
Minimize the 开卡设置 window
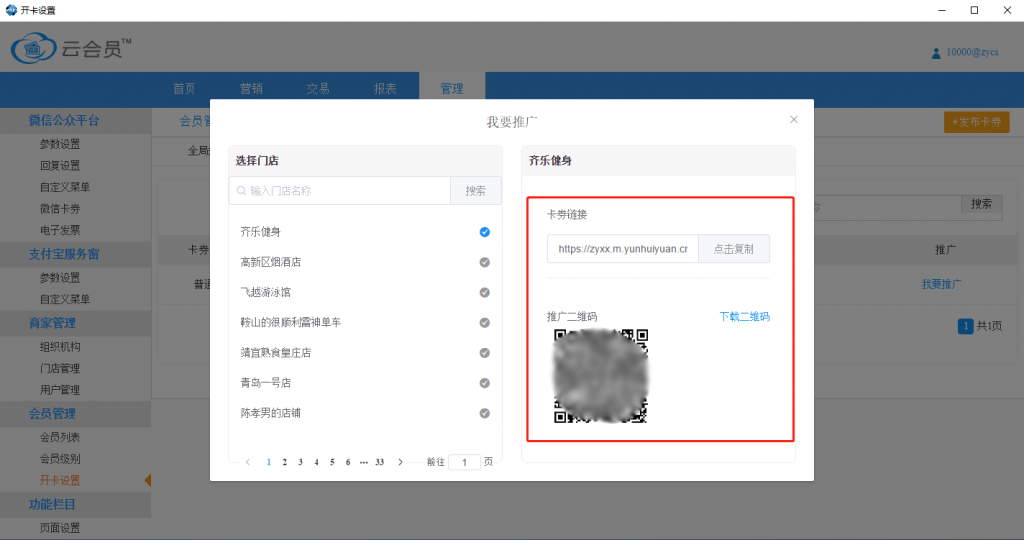[942, 10]
